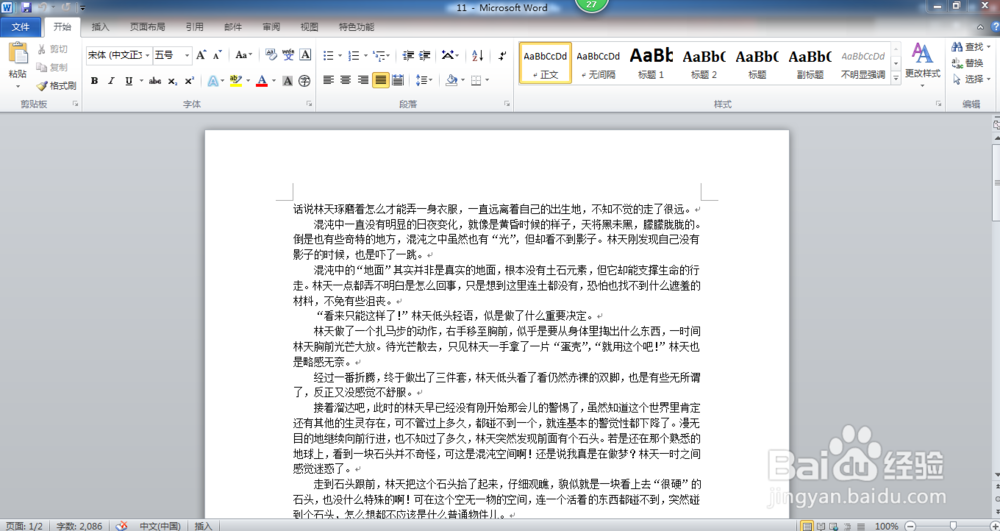Click the Asian Layout (X with A) icon
Image resolution: width=1000 pixels, height=531 pixels.
pyautogui.click(x=448, y=56)
